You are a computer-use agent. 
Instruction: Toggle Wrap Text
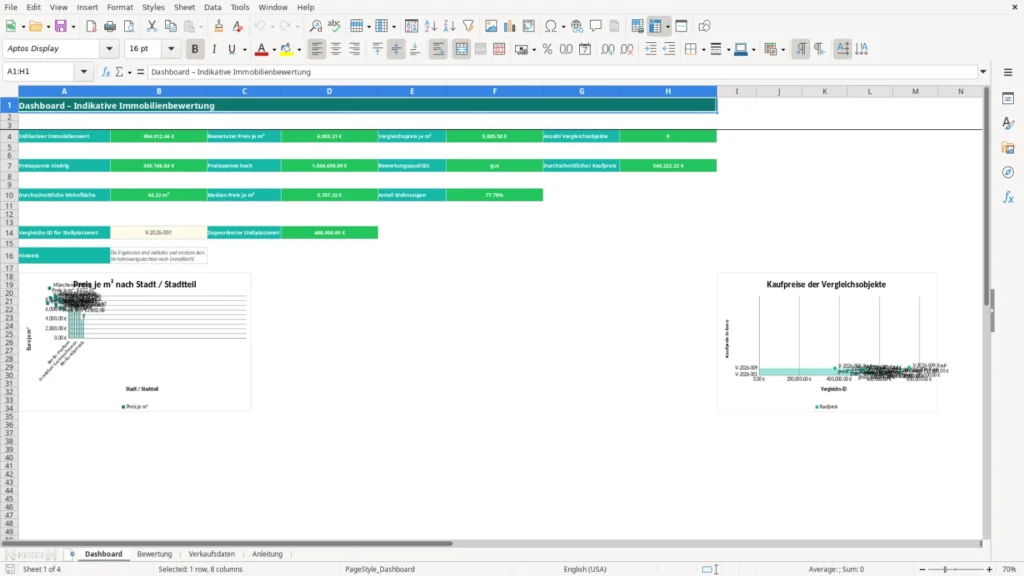point(438,49)
